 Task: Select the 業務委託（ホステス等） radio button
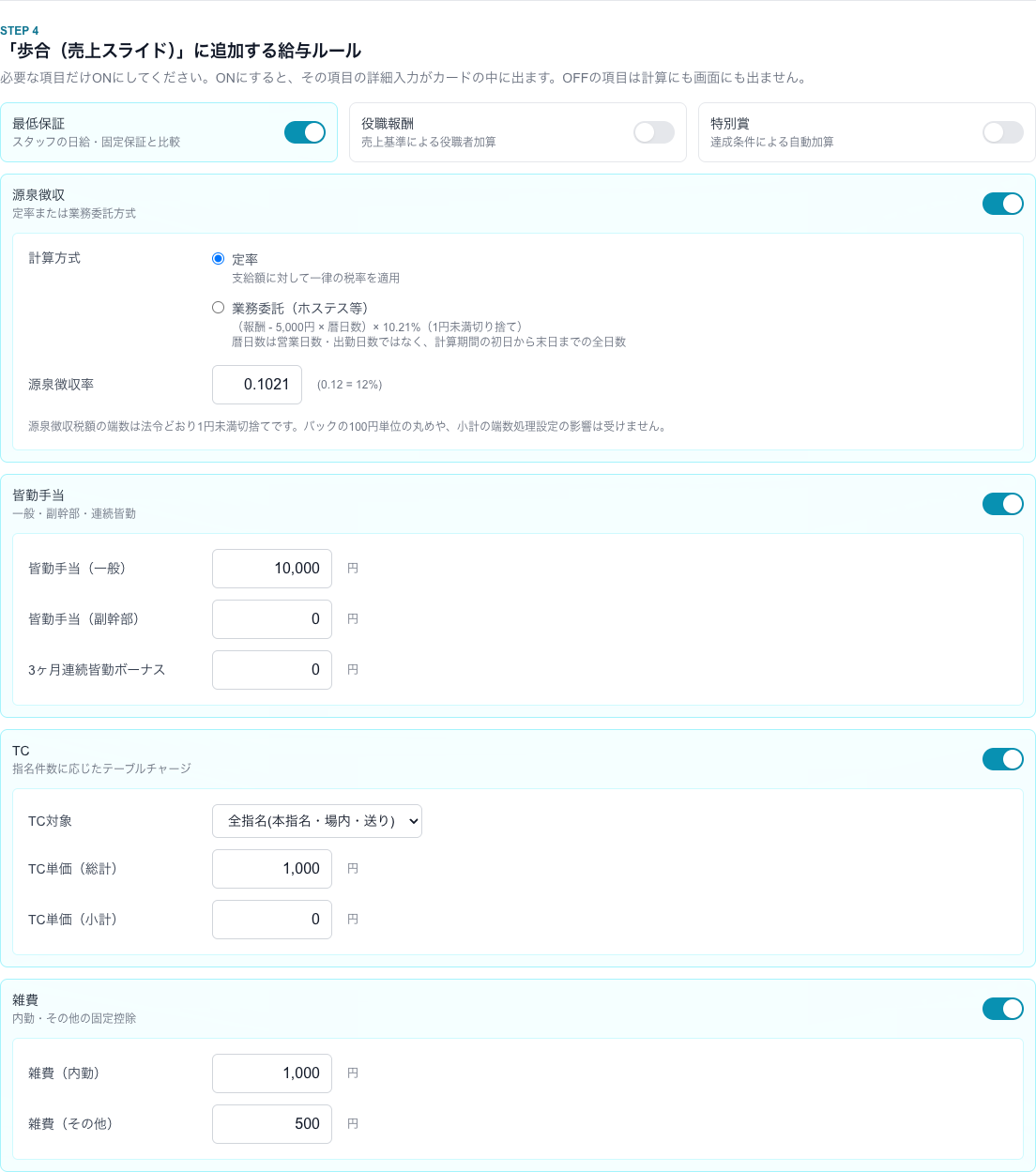pos(219,307)
